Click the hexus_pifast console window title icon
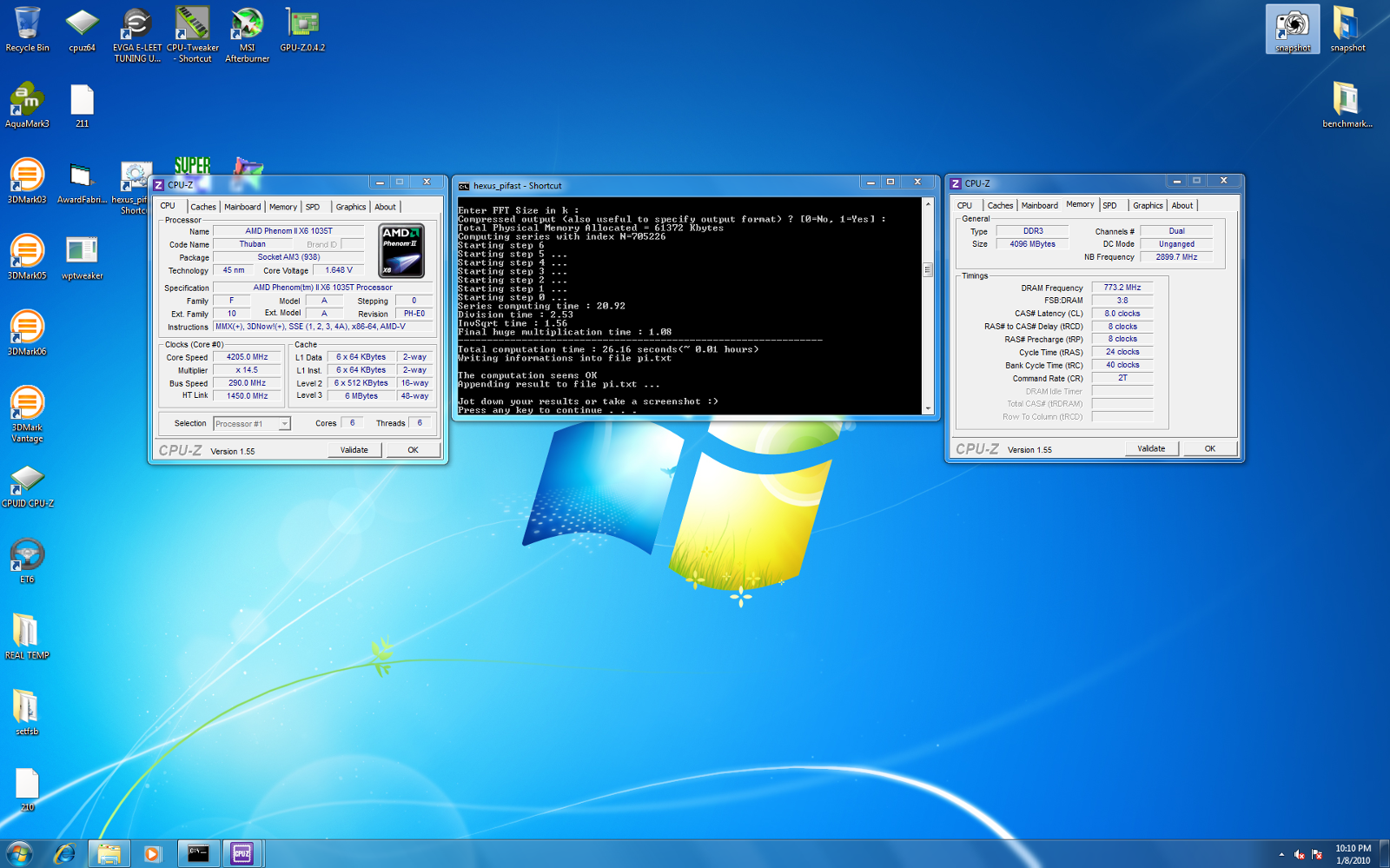1390x868 pixels. tap(464, 186)
